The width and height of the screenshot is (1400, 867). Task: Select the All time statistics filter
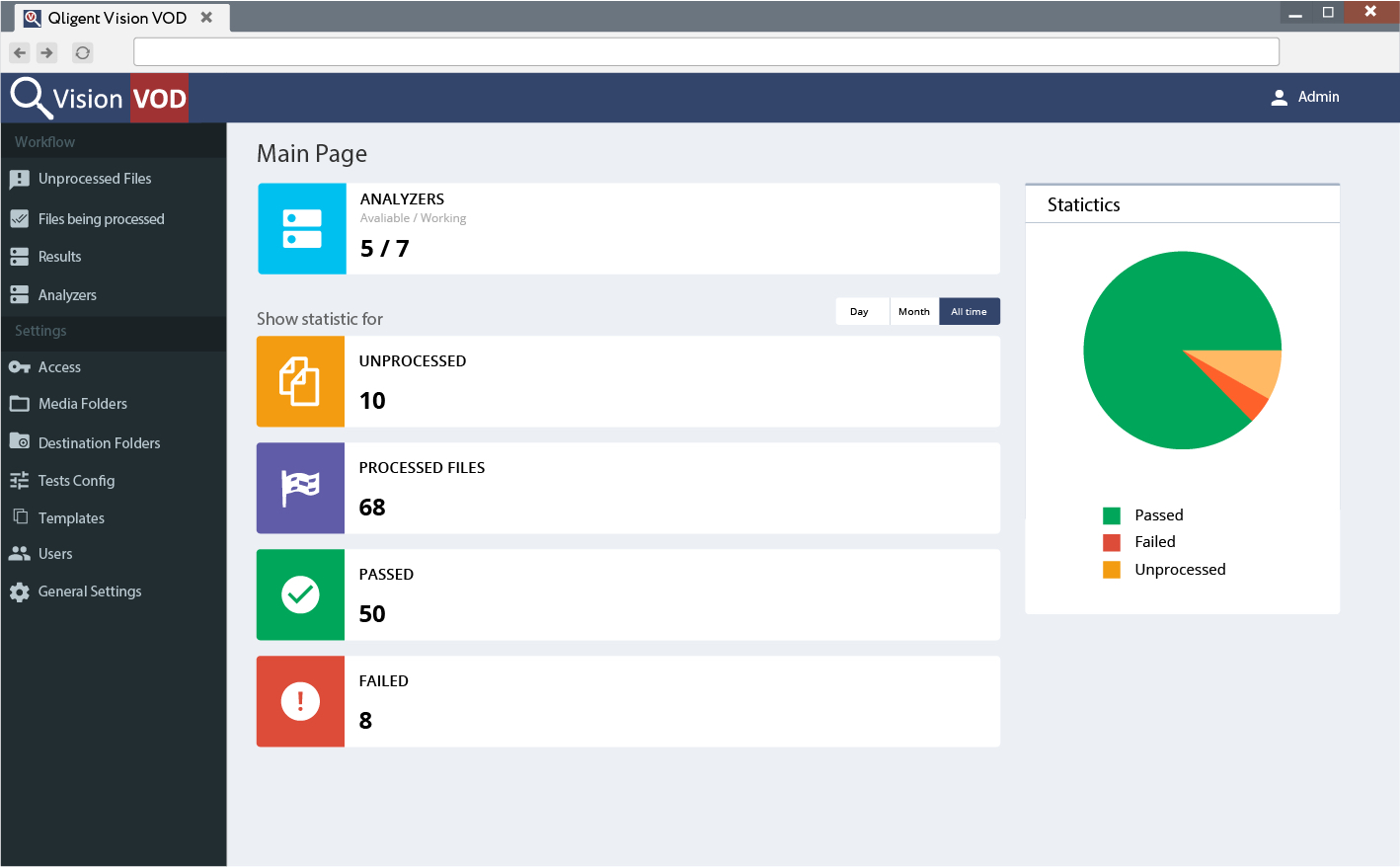(969, 311)
